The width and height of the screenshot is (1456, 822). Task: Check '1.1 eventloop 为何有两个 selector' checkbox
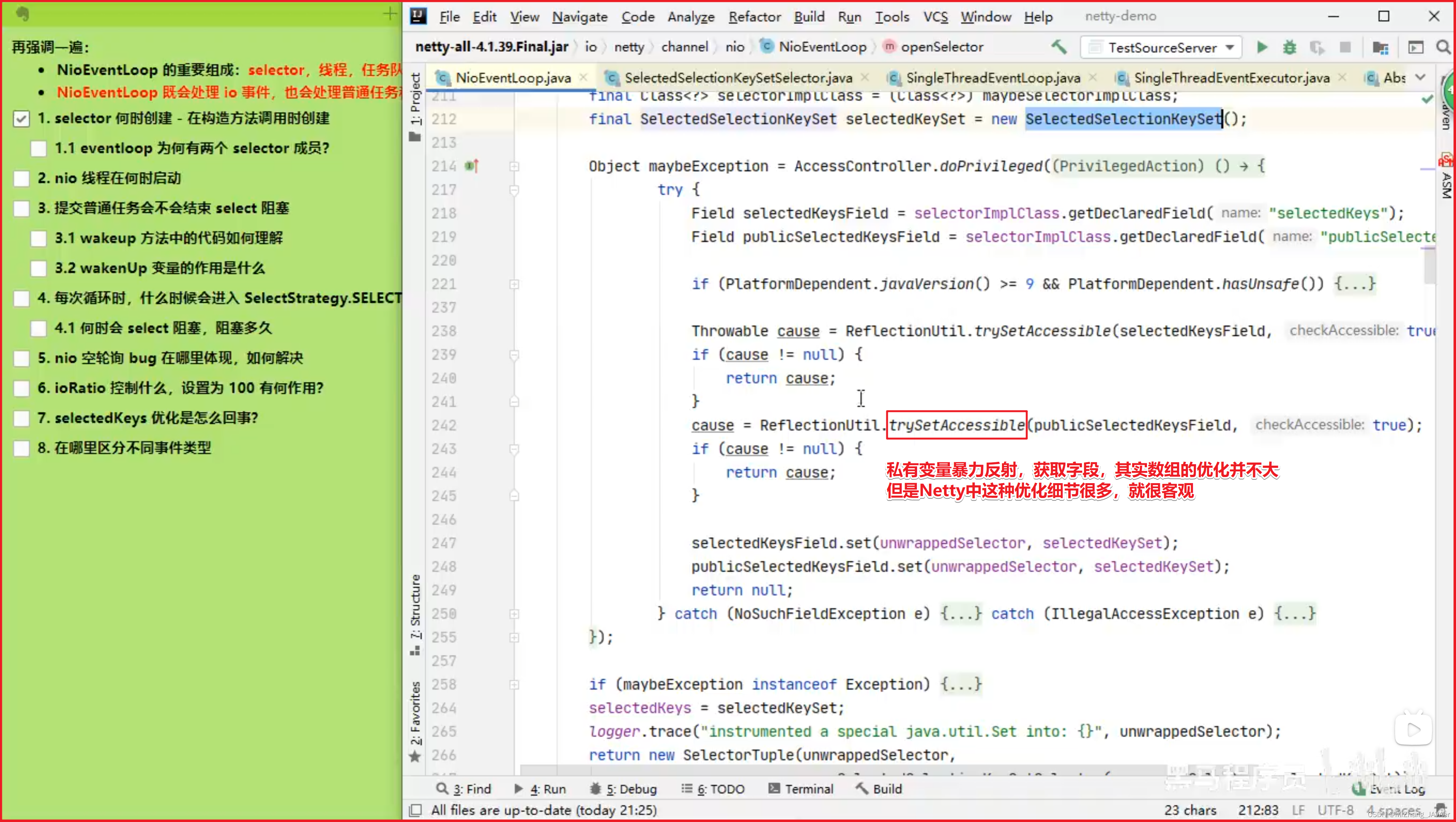point(38,149)
